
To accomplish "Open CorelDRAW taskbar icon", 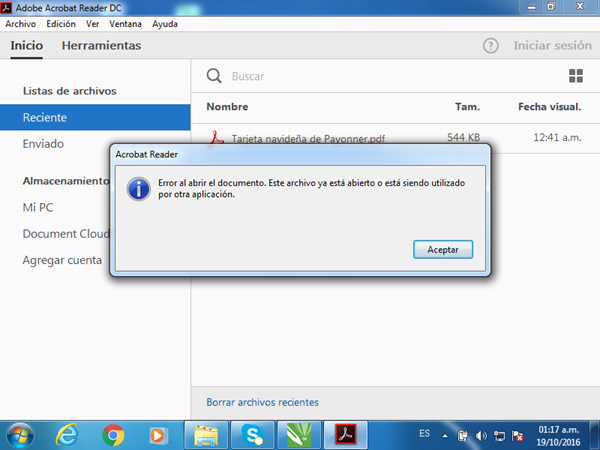I will coord(299,435).
